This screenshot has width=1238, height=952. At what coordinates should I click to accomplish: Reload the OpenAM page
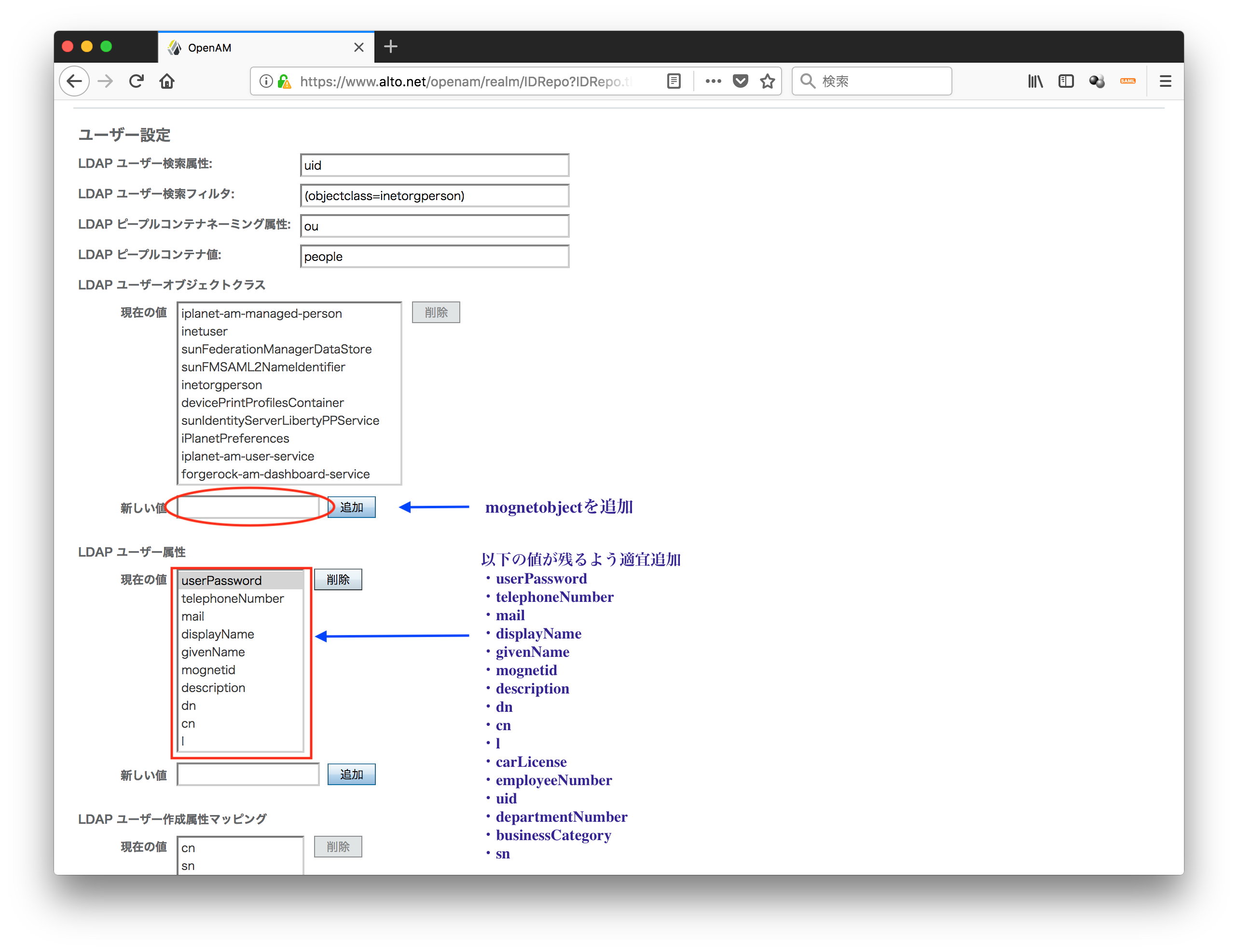coord(136,81)
